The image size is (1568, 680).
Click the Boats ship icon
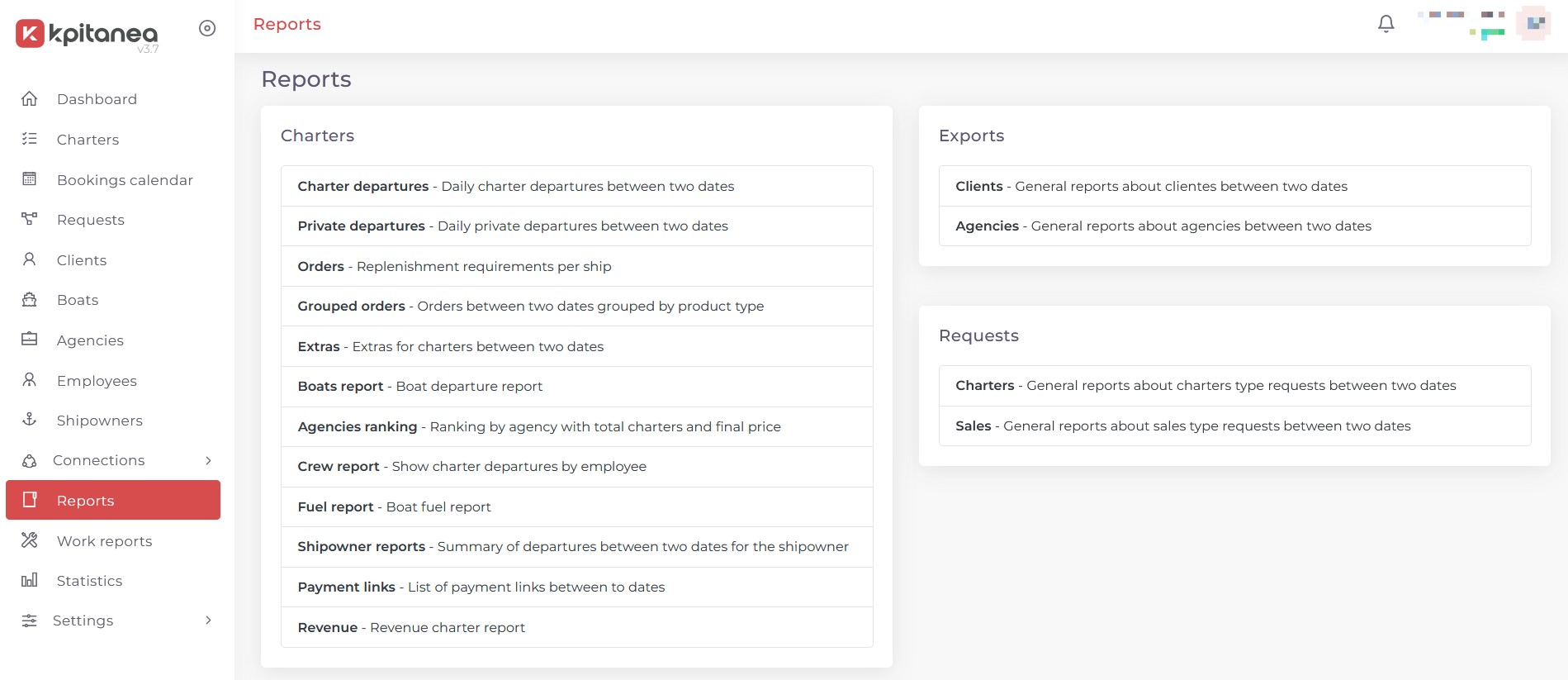click(30, 300)
